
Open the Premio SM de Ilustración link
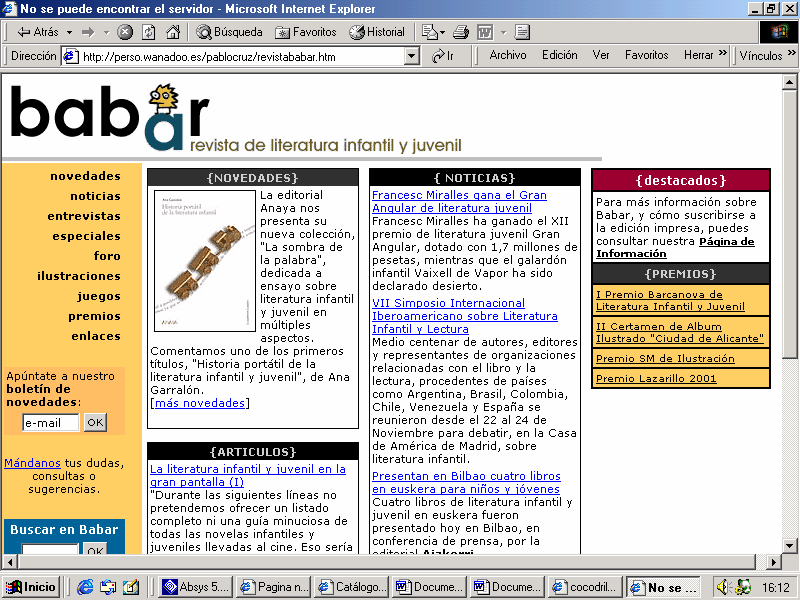(x=665, y=359)
